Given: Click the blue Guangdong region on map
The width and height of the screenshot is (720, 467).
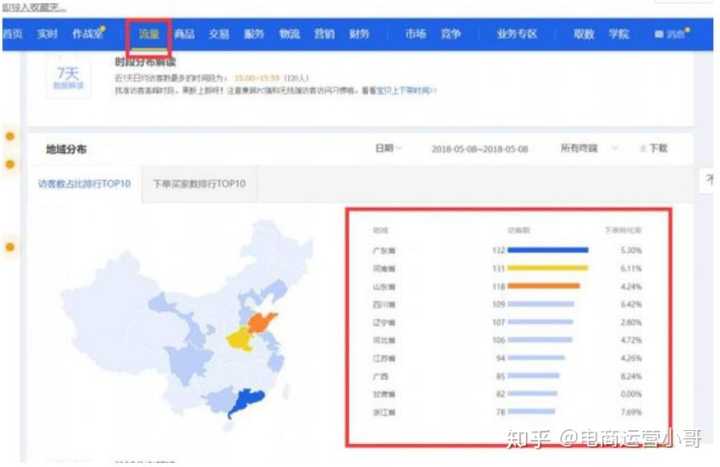Looking at the screenshot, I should (x=244, y=402).
